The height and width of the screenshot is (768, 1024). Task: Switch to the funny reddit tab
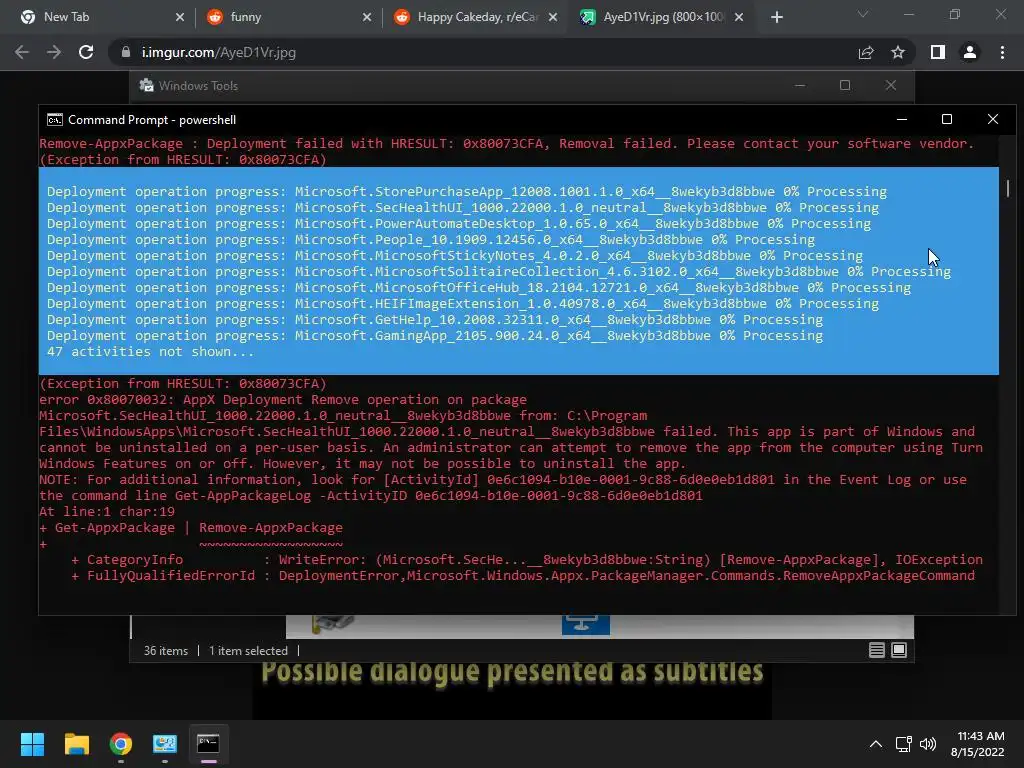[x=287, y=17]
